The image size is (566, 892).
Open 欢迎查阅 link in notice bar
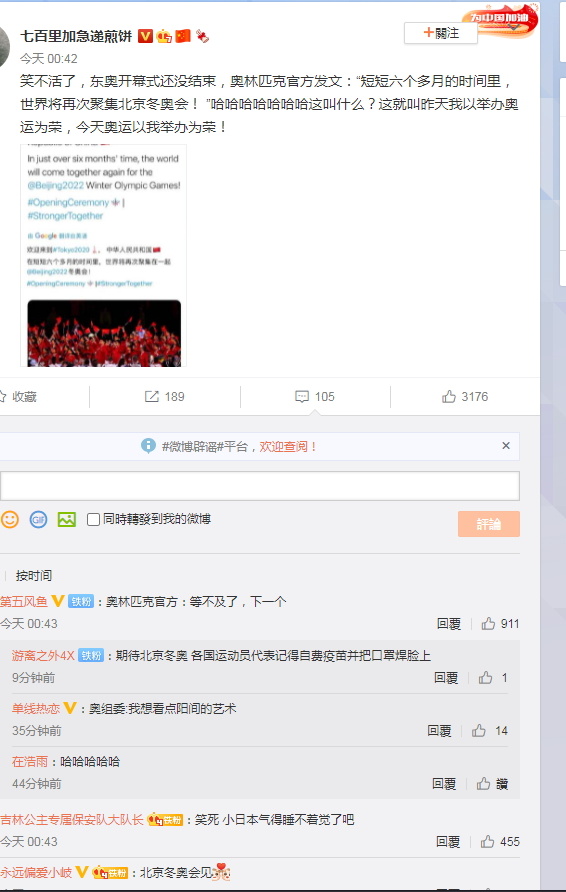tap(288, 447)
